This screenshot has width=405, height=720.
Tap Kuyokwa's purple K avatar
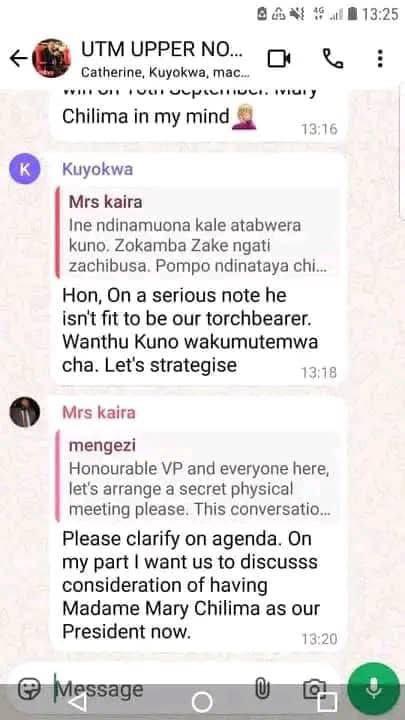pyautogui.click(x=25, y=169)
